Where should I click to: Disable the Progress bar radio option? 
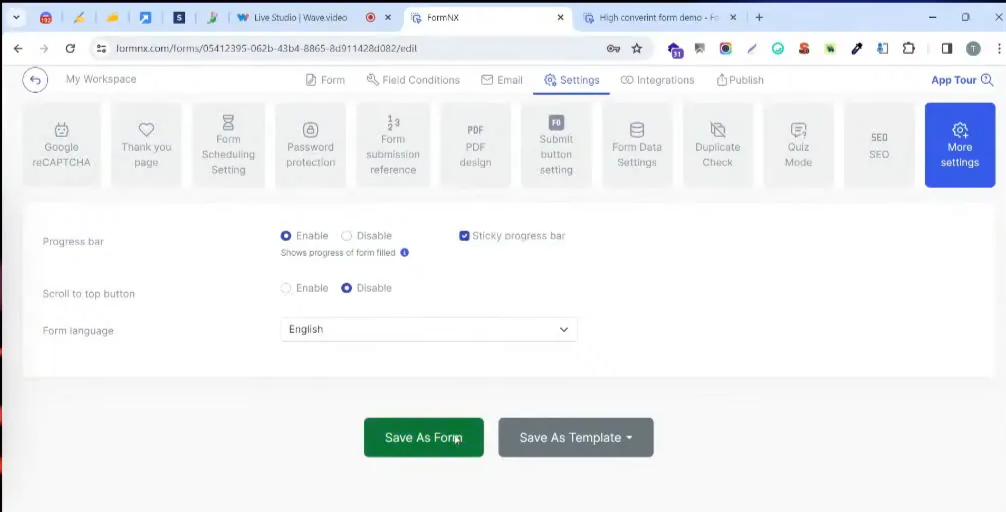[x=346, y=236]
